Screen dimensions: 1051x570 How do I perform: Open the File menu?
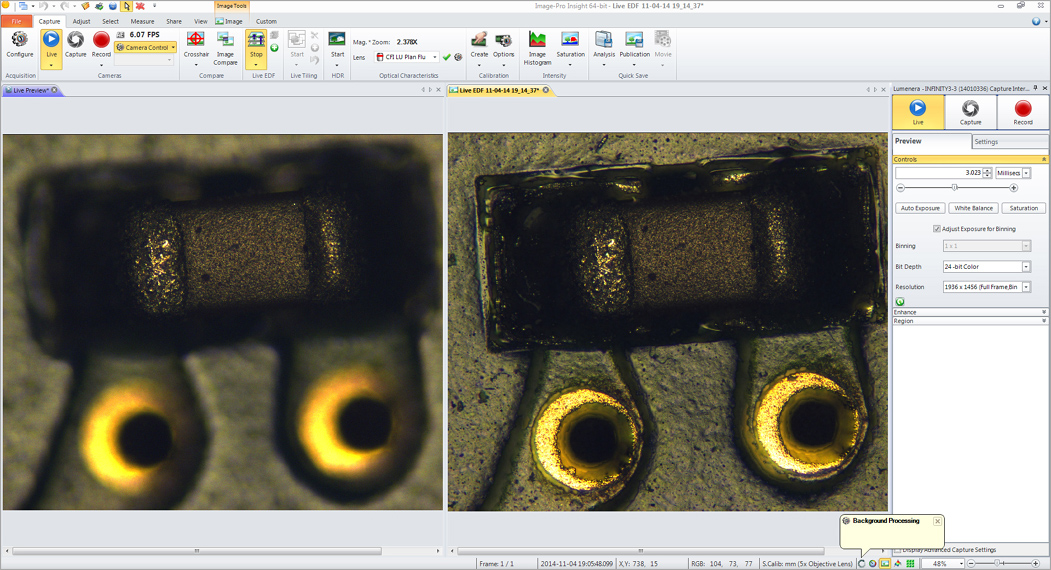(x=16, y=21)
